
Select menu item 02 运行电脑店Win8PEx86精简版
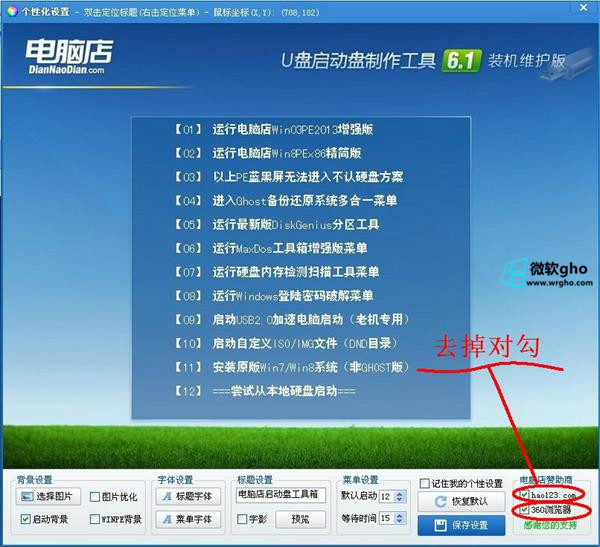point(267,153)
